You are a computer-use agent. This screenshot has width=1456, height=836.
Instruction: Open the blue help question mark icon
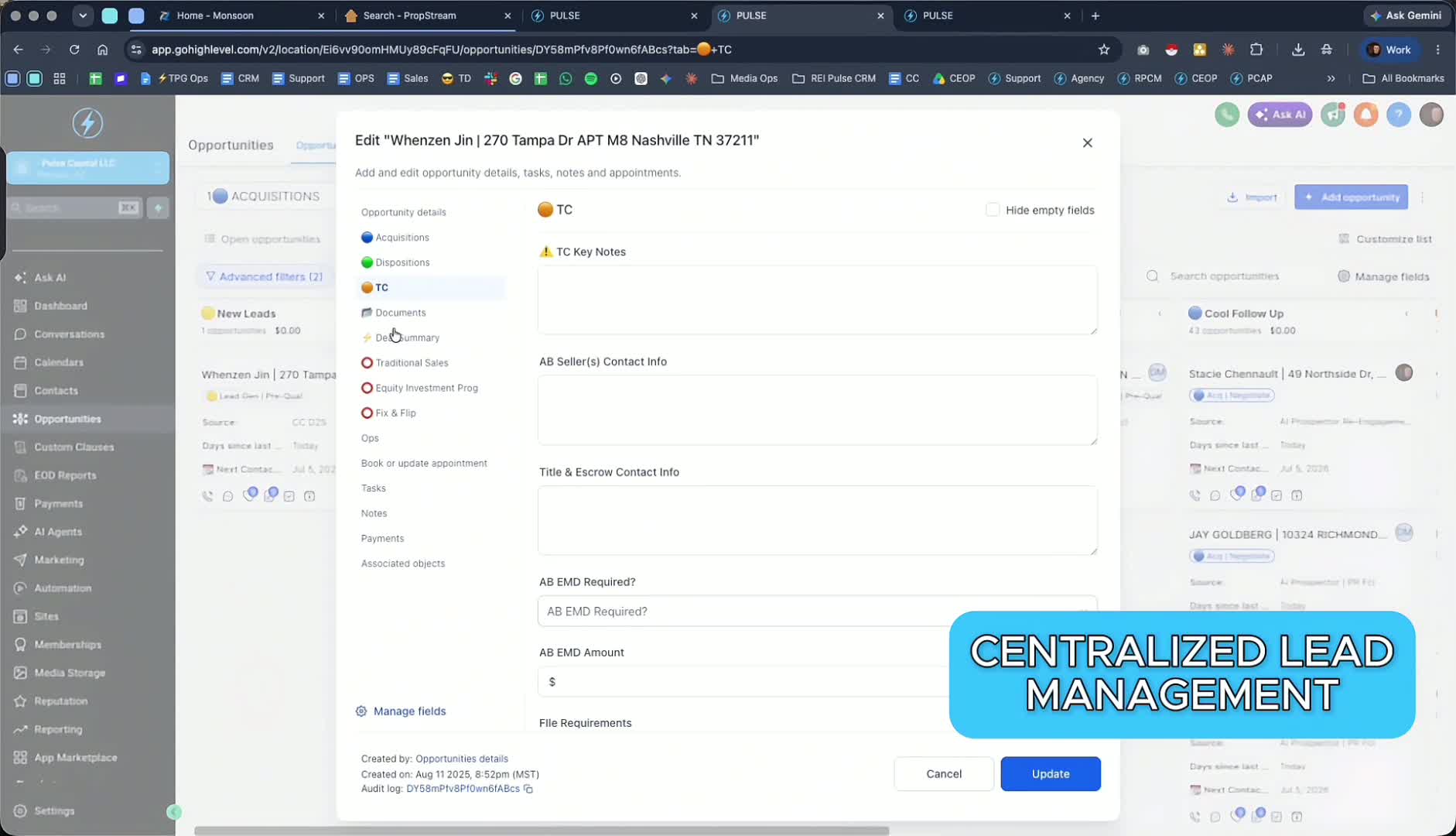coord(1398,115)
